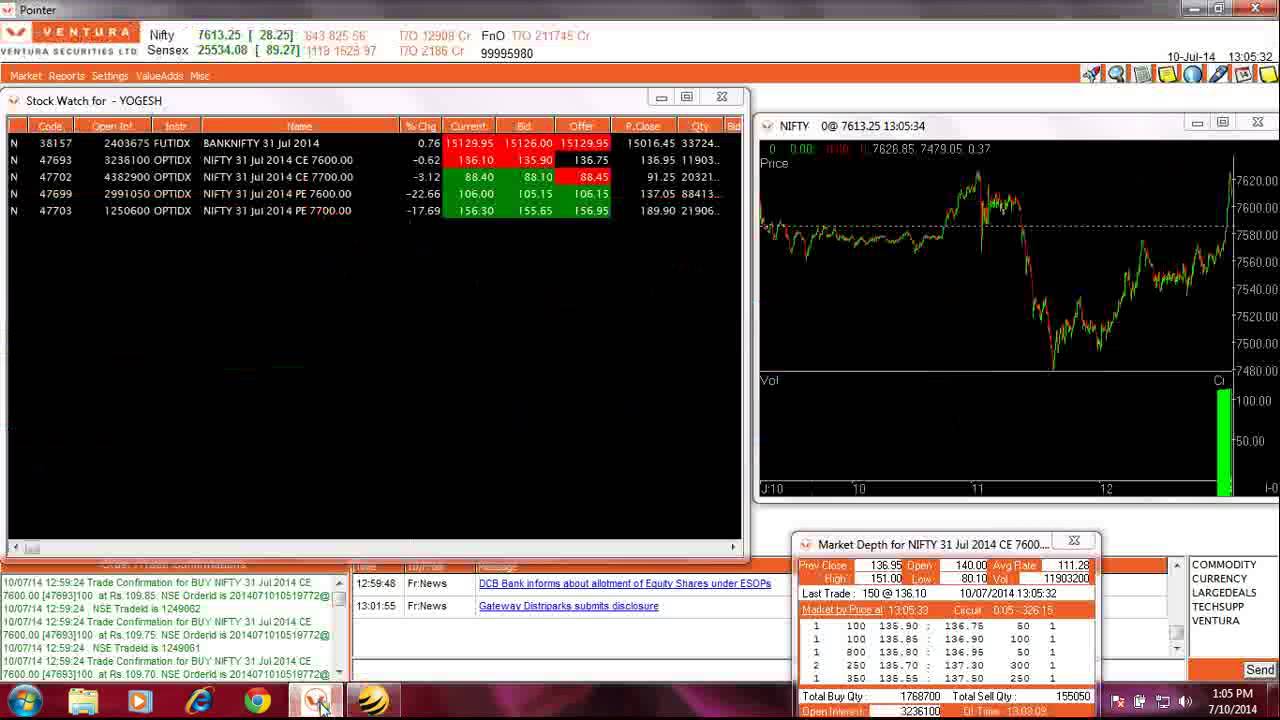Open Gateway Distriparks disclosure news link

[568, 606]
